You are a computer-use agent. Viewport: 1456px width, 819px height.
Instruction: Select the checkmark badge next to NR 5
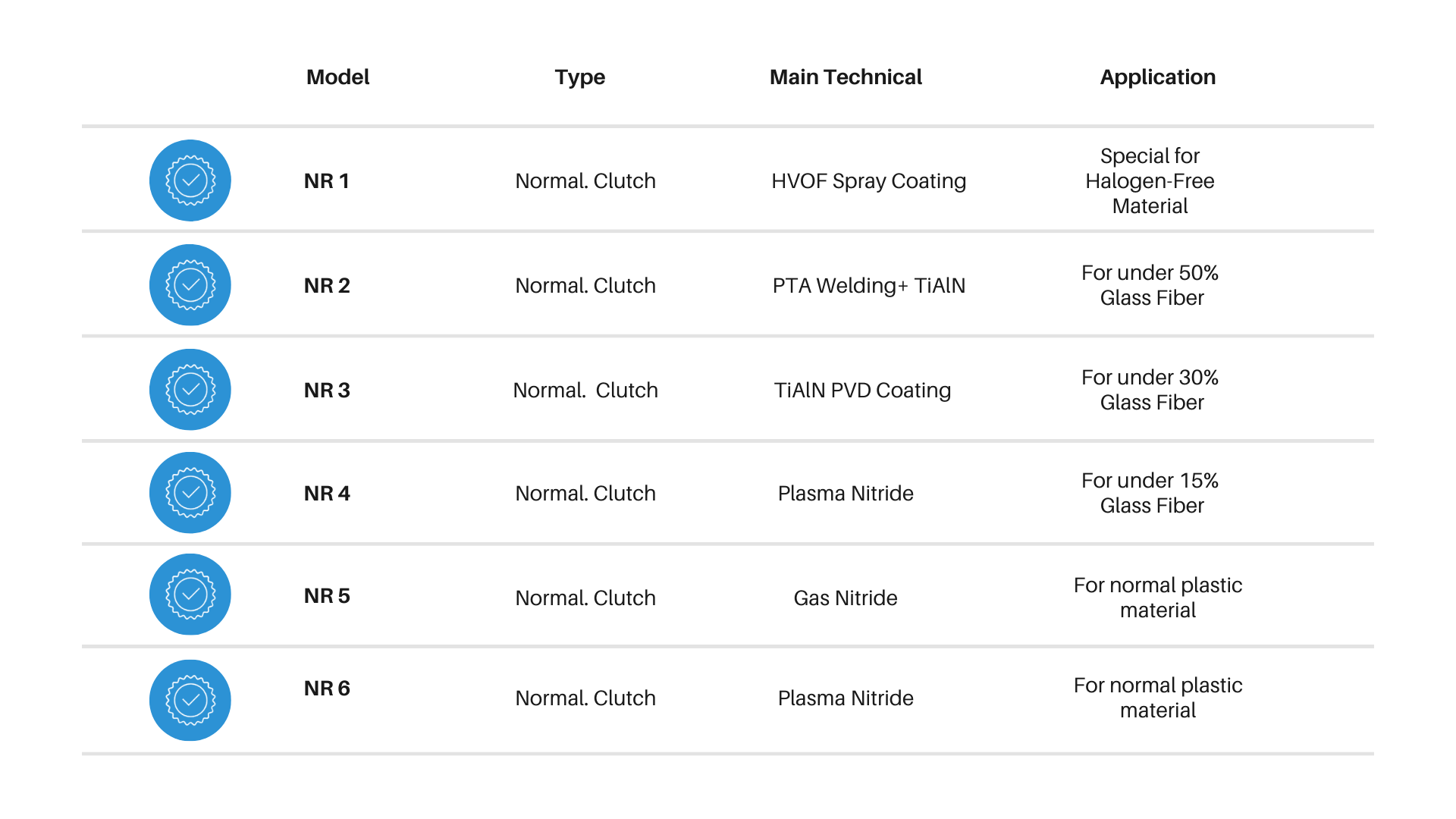coord(190,595)
